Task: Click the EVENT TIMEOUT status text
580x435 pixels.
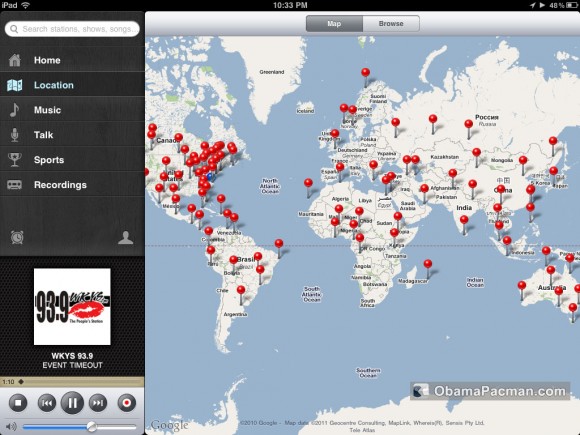Action: 72,365
